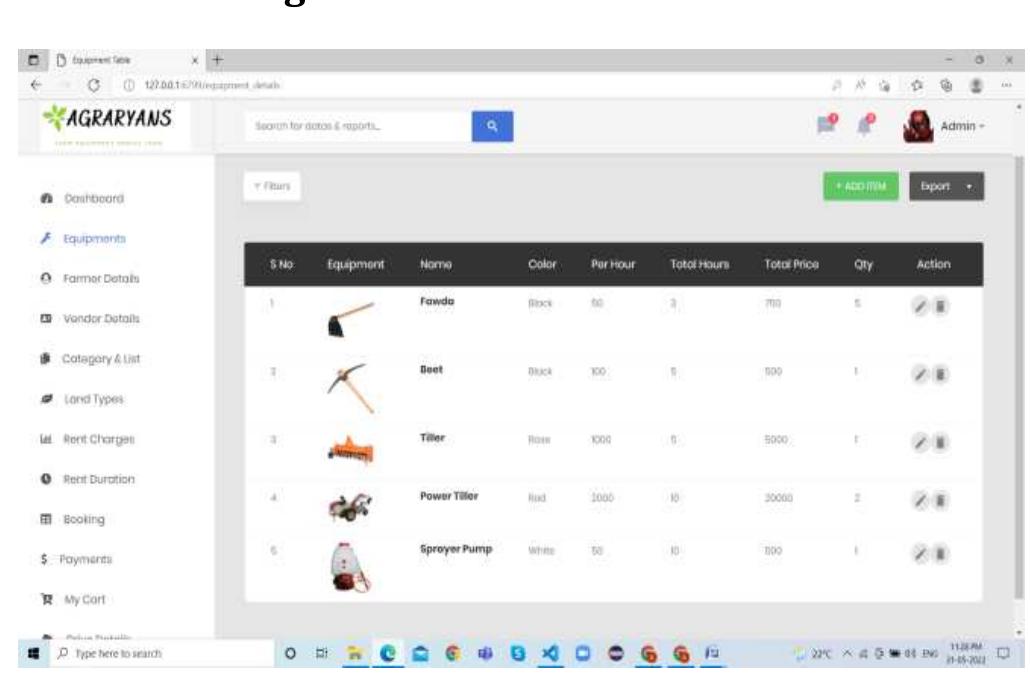Edit the Power Tiller row pencil icon

[920, 501]
